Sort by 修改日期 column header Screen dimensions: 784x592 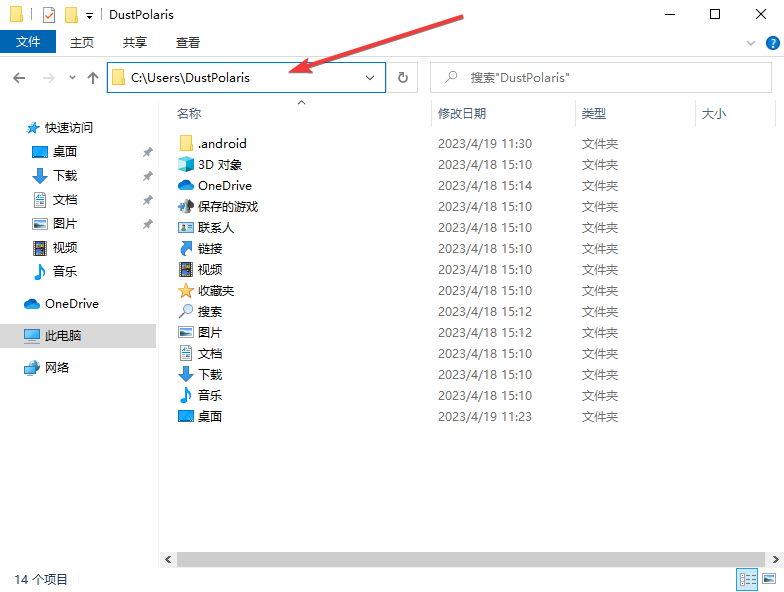462,114
